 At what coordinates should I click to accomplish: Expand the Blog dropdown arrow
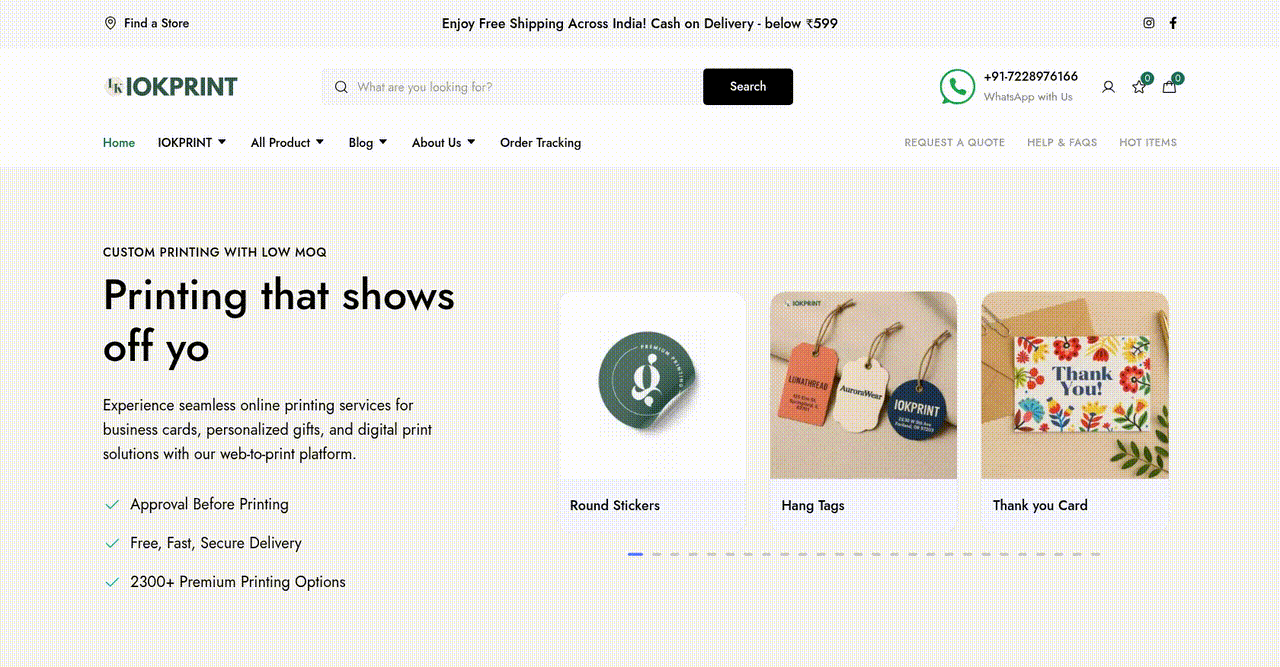click(x=383, y=142)
